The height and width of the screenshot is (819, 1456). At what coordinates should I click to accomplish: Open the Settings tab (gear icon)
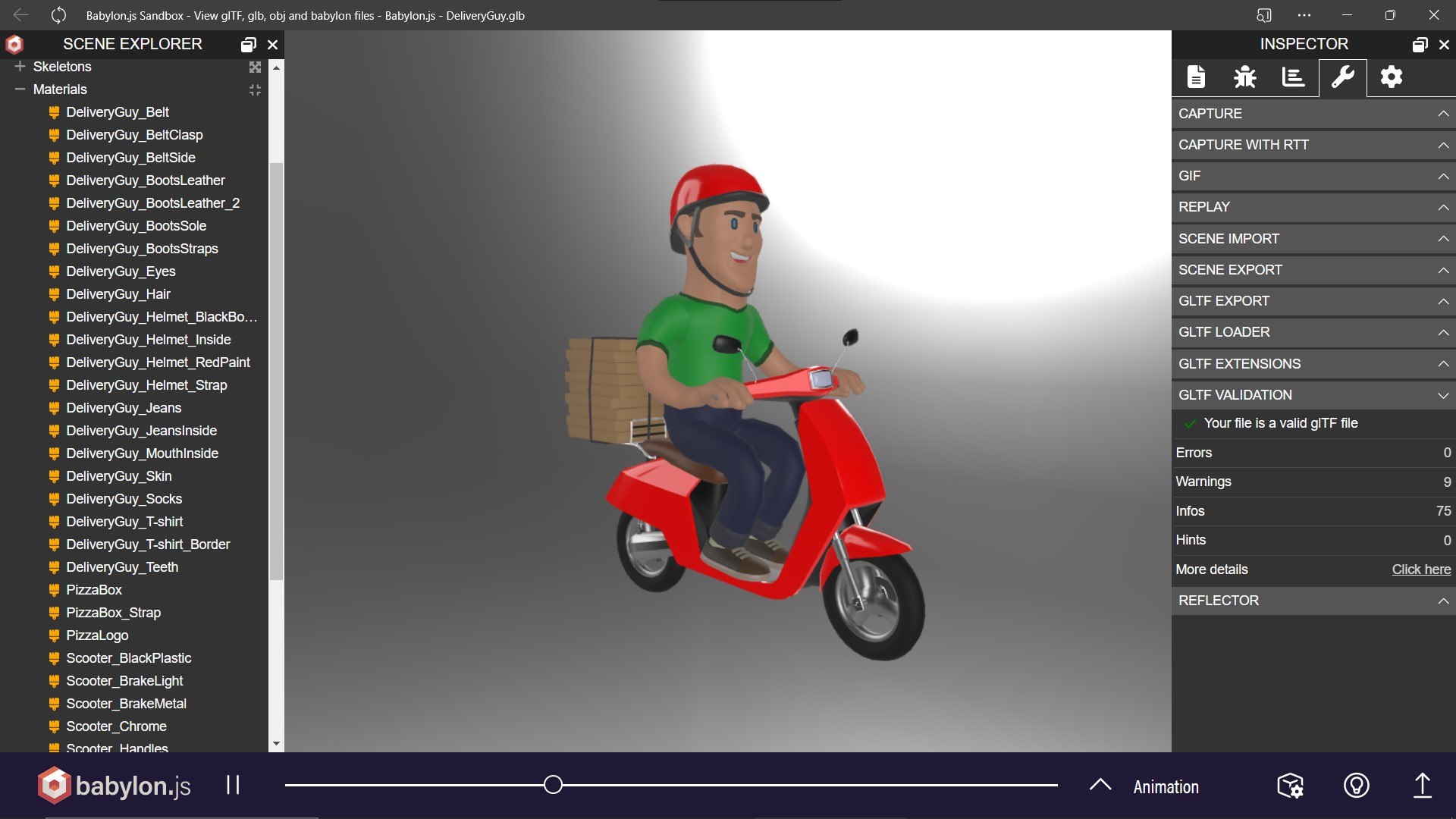(1391, 77)
